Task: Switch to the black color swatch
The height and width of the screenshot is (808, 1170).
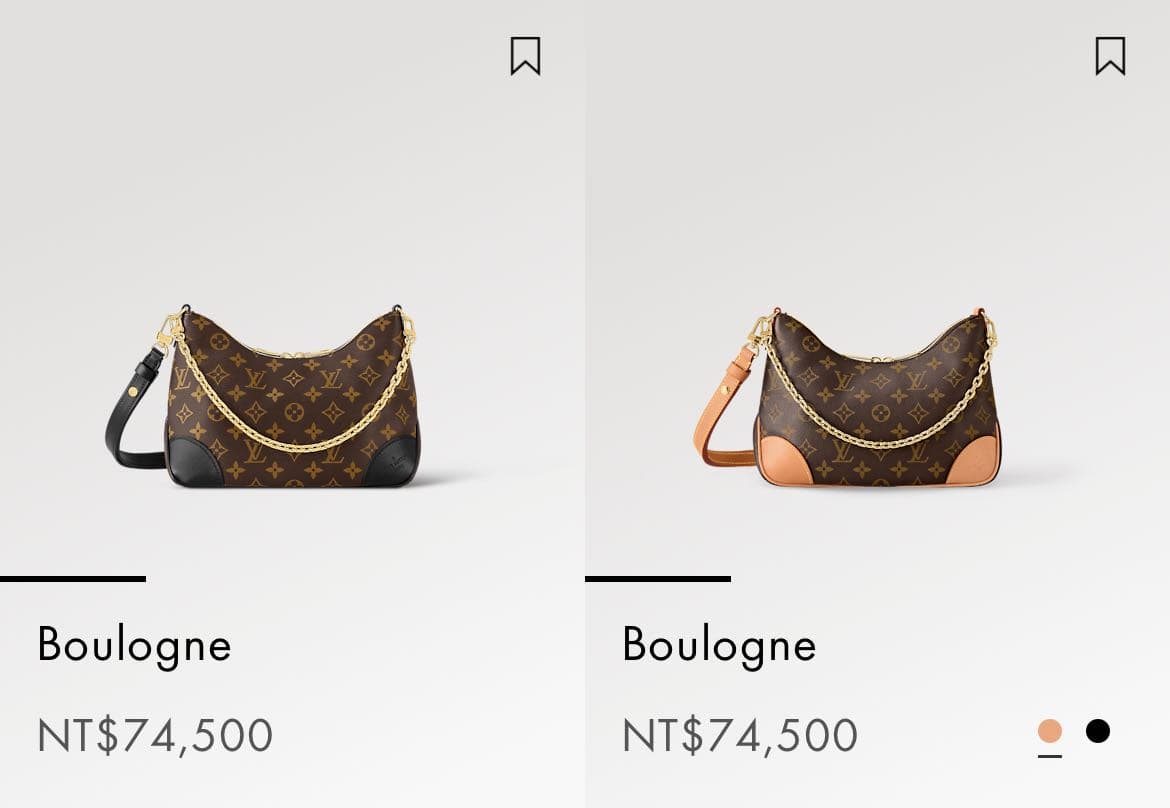Action: pos(1098,732)
